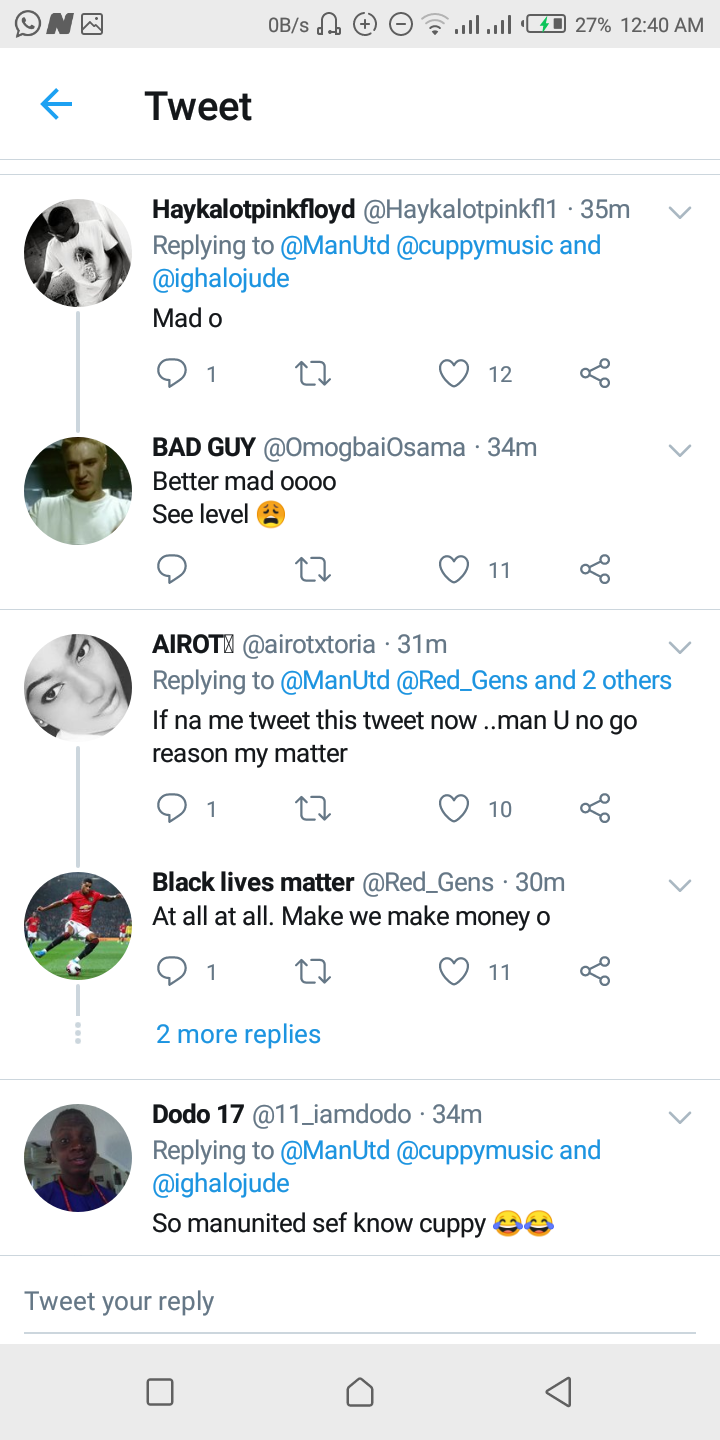Show the "2 more replies" thread
Image resolution: width=720 pixels, height=1440 pixels.
point(238,1034)
